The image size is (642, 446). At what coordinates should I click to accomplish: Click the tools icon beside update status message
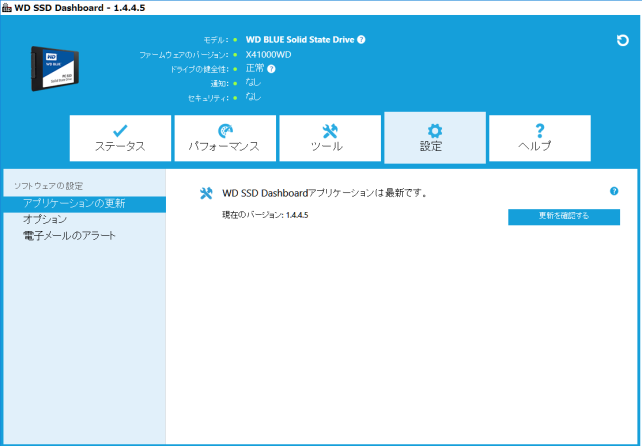(x=206, y=193)
